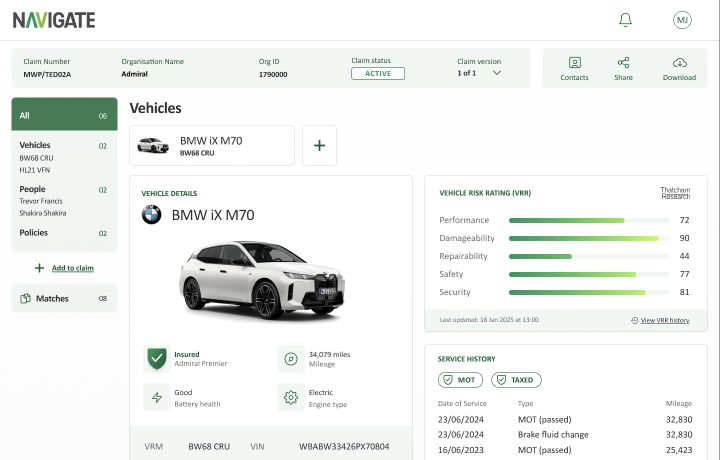This screenshot has height=460, width=720.
Task: Click the 34,079 miles mileage value
Action: click(329, 354)
